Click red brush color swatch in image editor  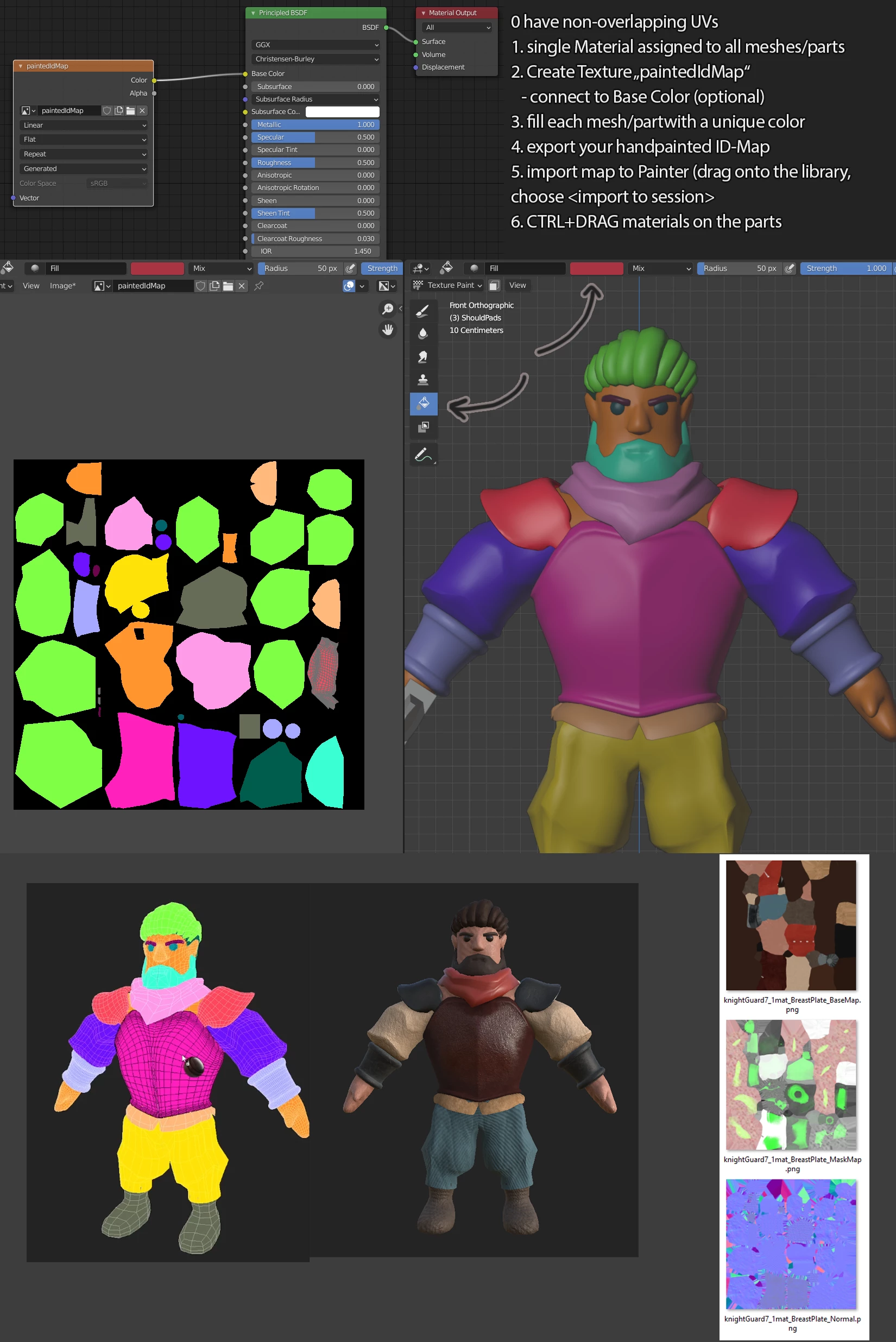pos(157,268)
